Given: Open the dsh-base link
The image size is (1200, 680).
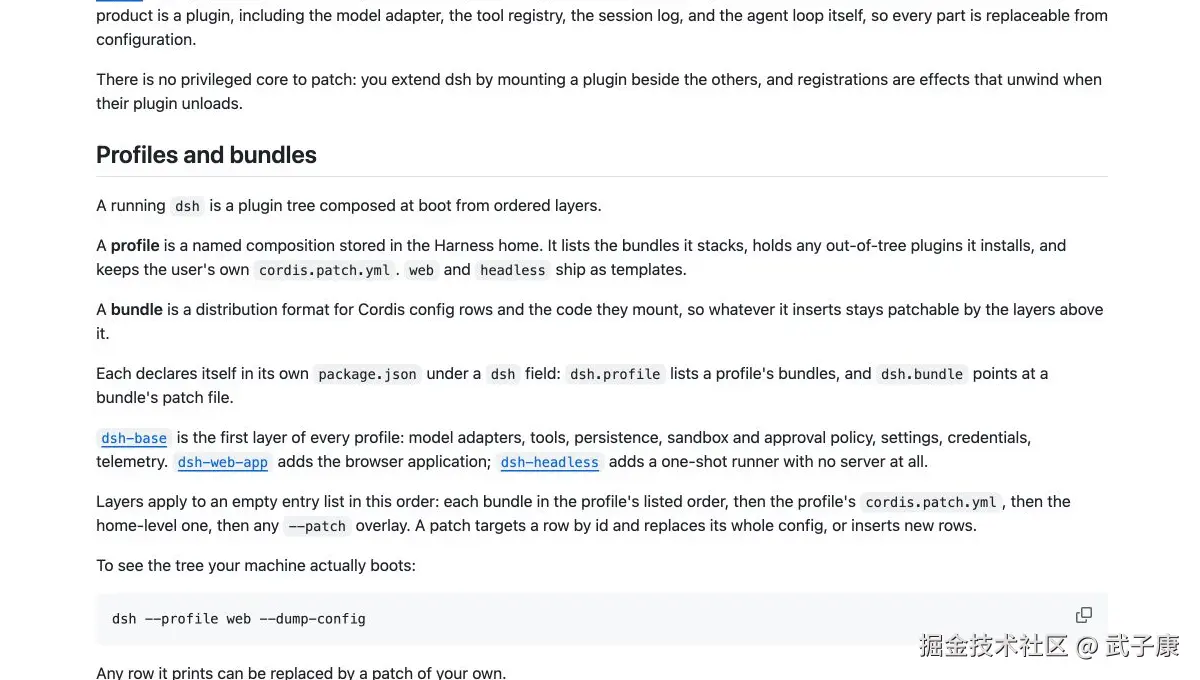Looking at the screenshot, I should point(134,438).
